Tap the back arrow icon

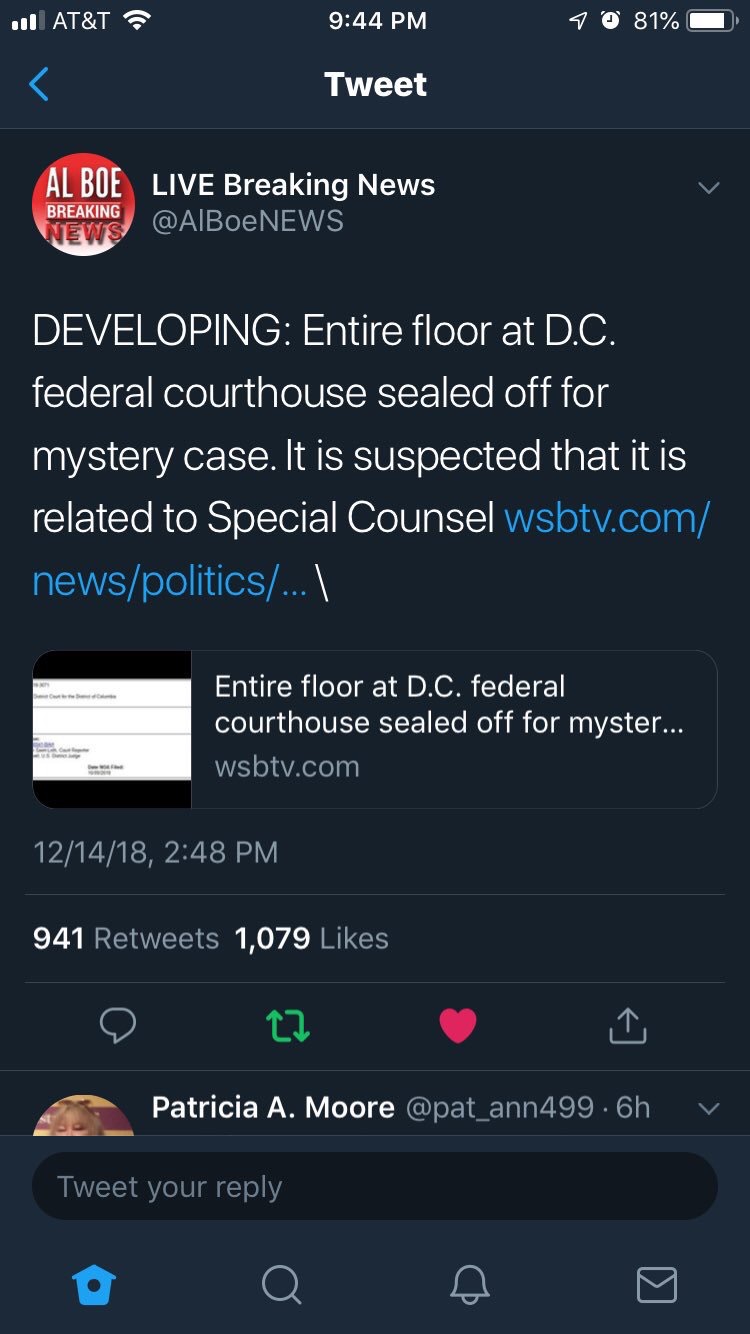[x=39, y=85]
